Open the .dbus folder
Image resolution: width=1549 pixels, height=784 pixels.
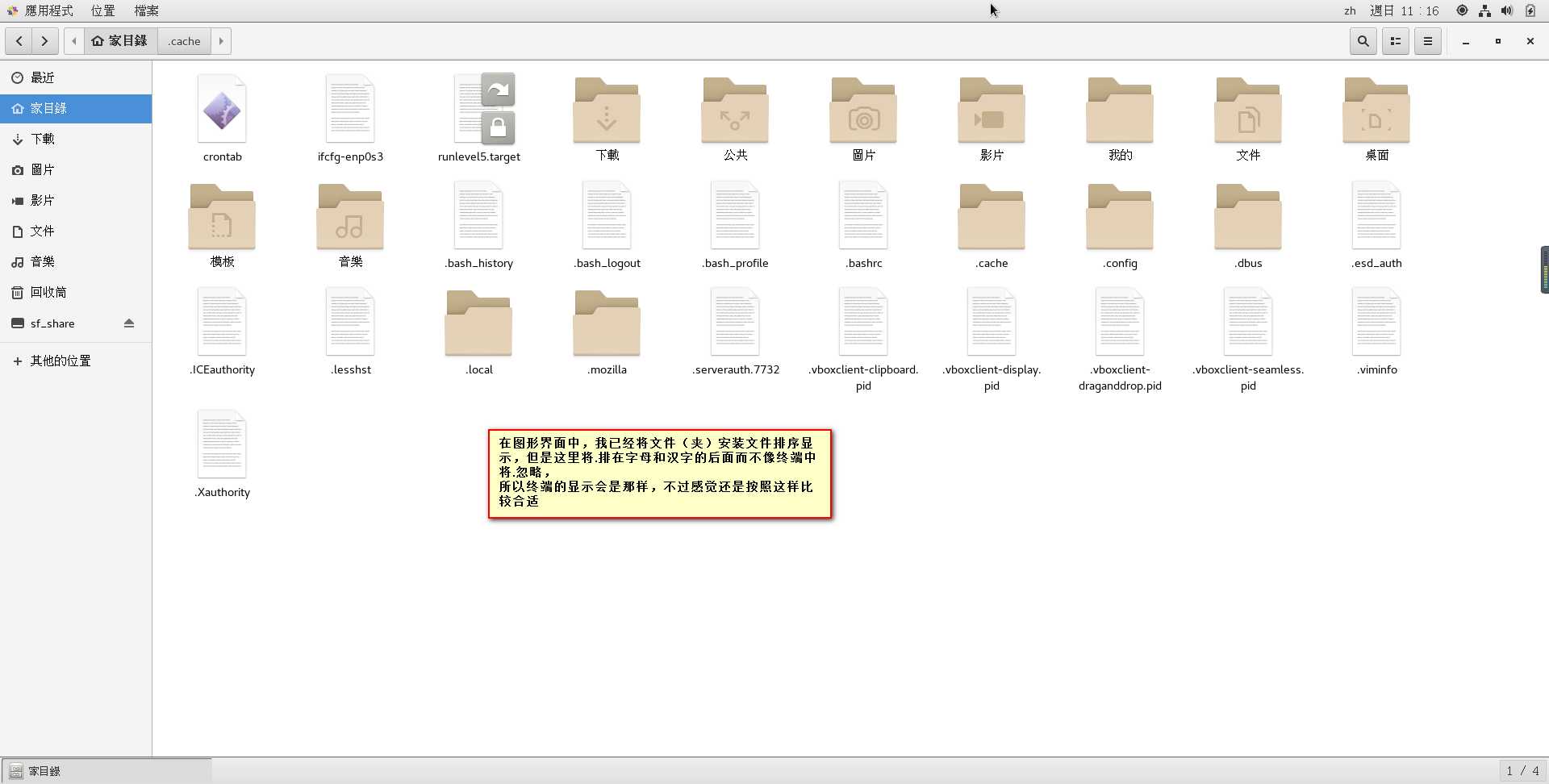(x=1248, y=217)
